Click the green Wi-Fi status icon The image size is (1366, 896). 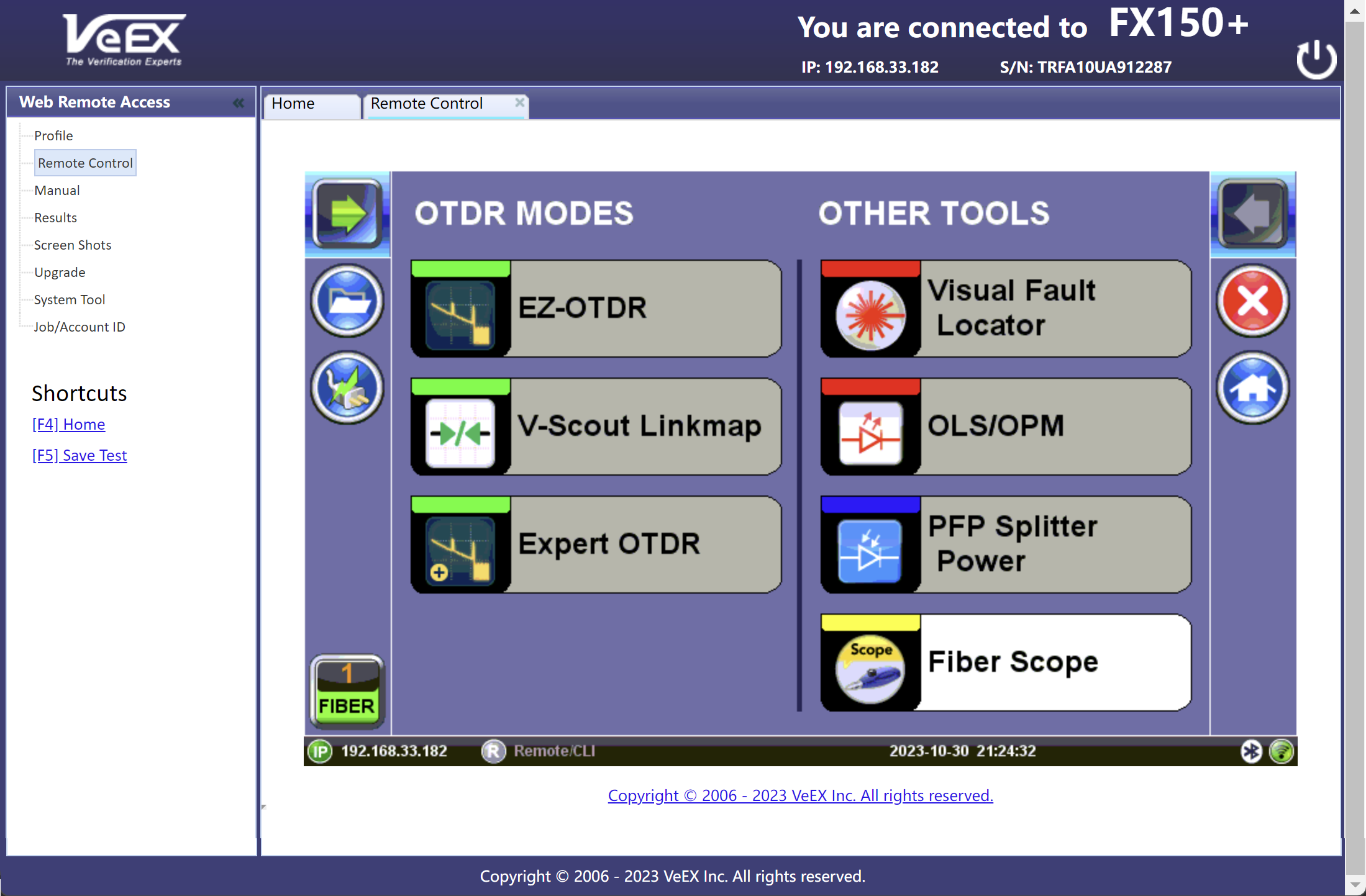(x=1282, y=751)
